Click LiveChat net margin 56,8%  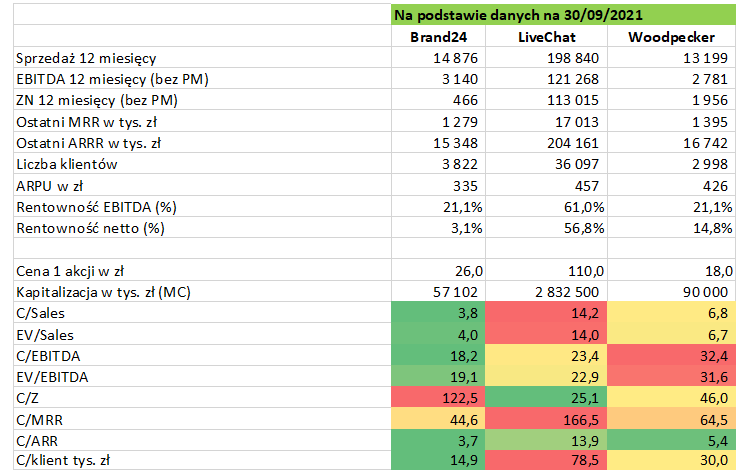pyautogui.click(x=584, y=228)
